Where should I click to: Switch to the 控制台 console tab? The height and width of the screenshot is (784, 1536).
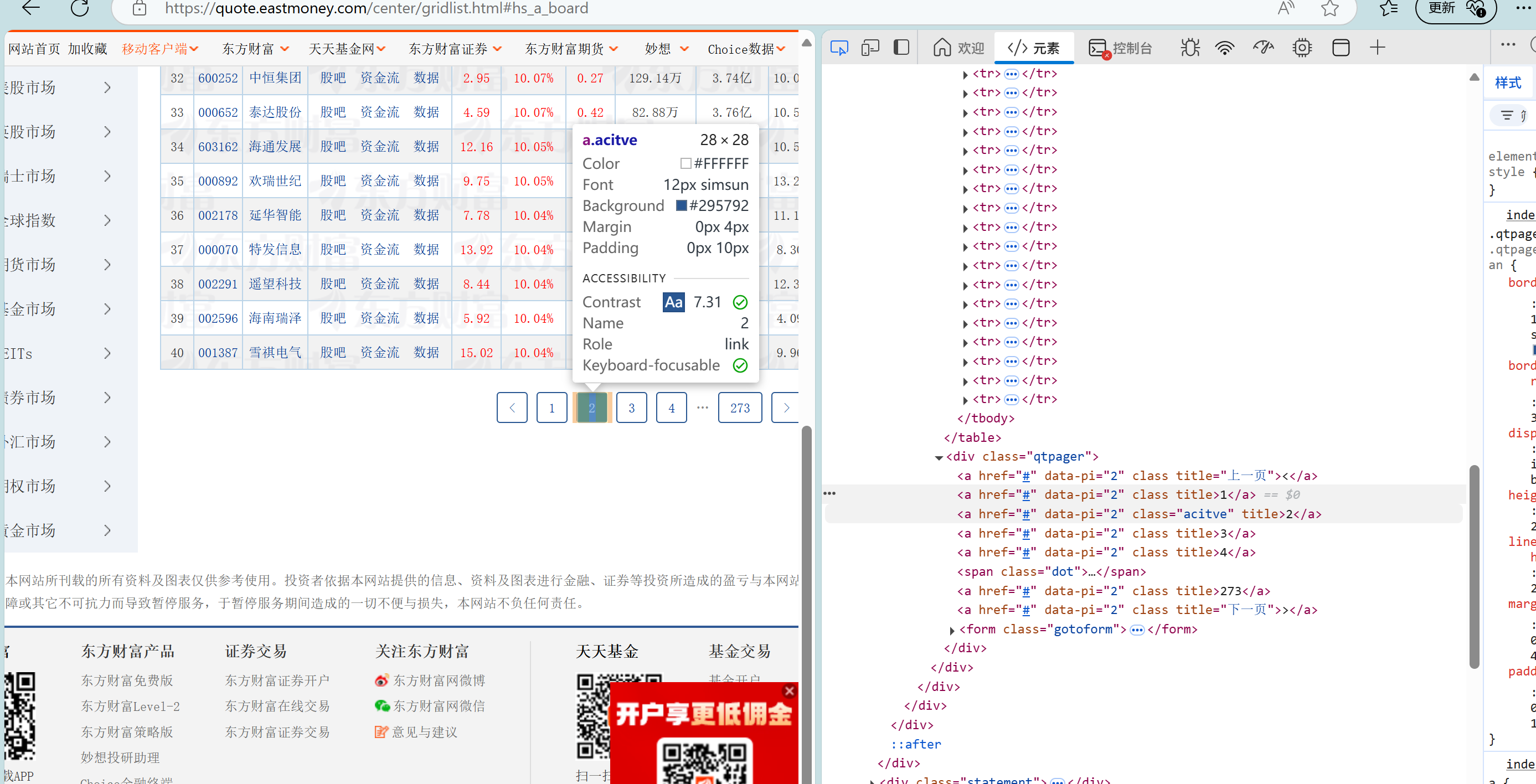tap(1120, 48)
